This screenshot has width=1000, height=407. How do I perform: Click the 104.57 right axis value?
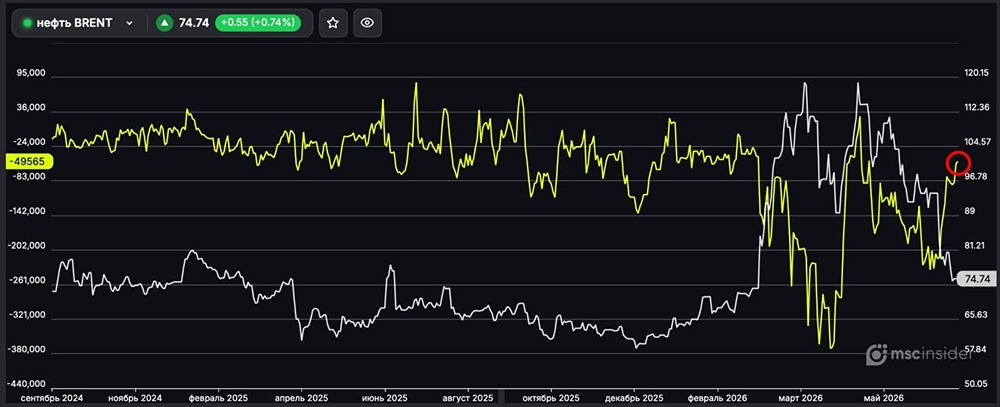977,142
